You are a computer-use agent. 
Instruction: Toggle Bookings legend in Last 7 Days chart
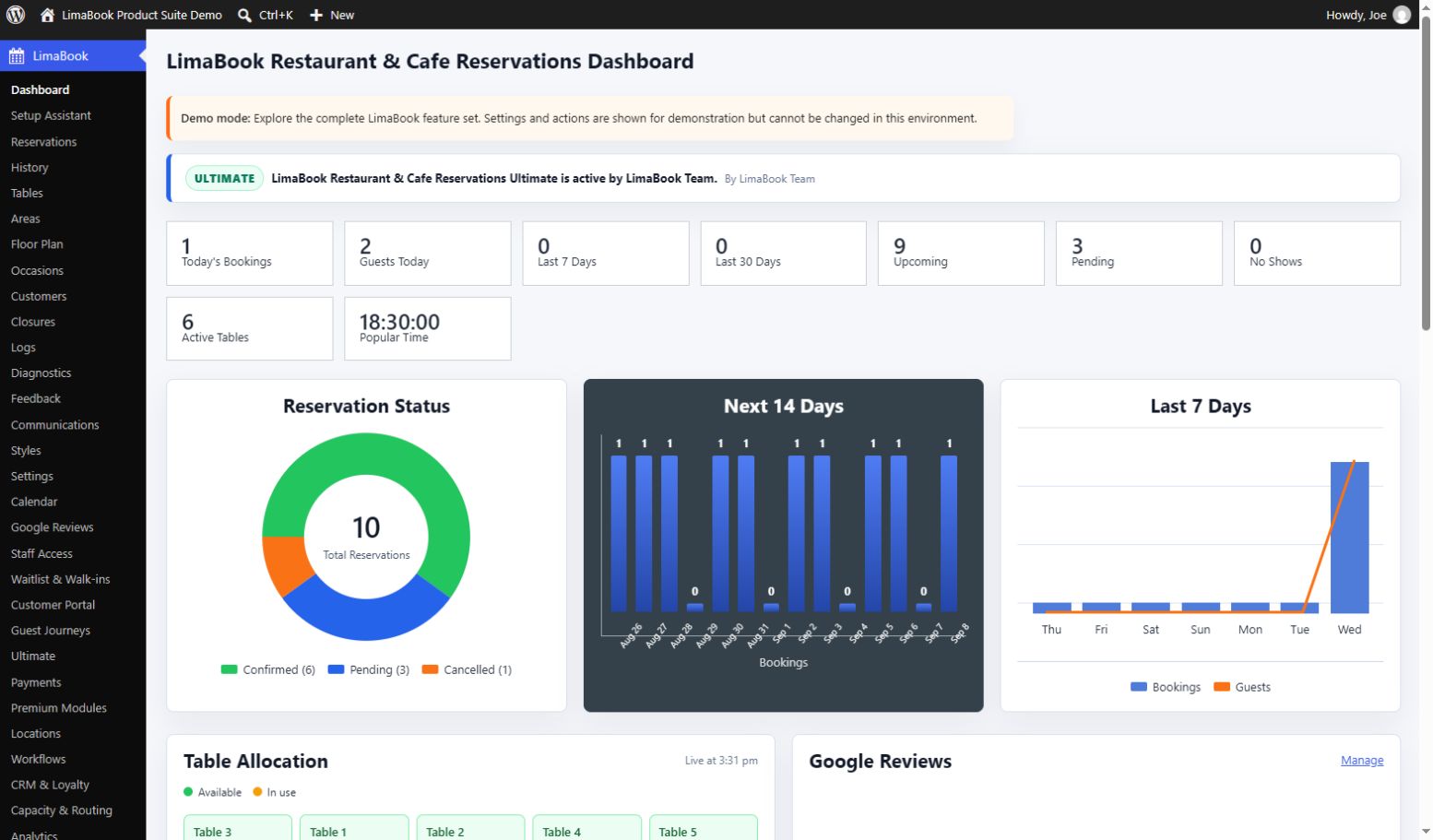pyautogui.click(x=1166, y=687)
